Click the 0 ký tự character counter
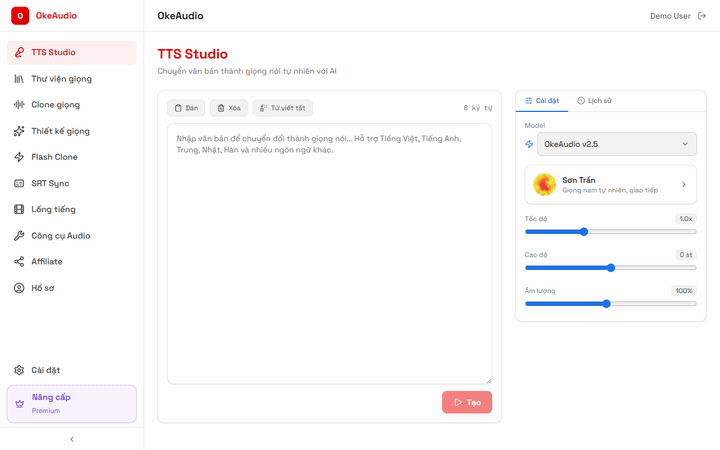Screen dimensions: 720x450 [x=478, y=108]
